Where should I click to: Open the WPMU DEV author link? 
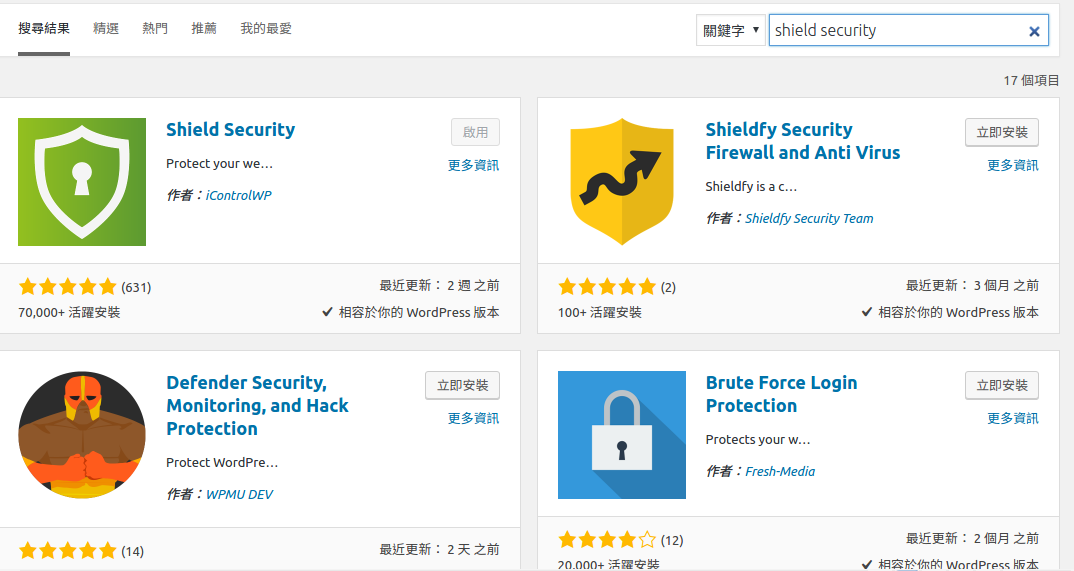pos(239,494)
